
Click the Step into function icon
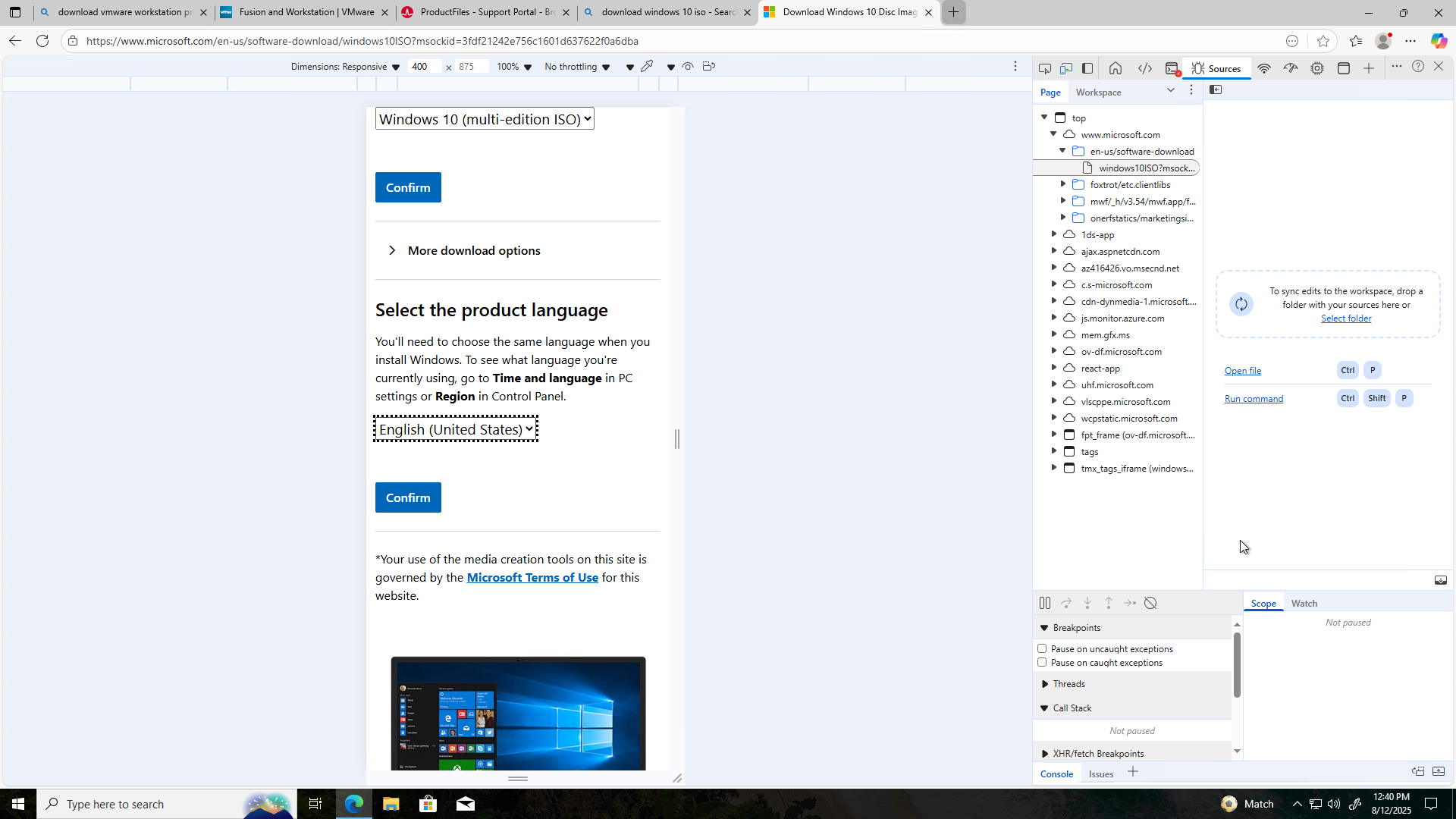(1087, 603)
